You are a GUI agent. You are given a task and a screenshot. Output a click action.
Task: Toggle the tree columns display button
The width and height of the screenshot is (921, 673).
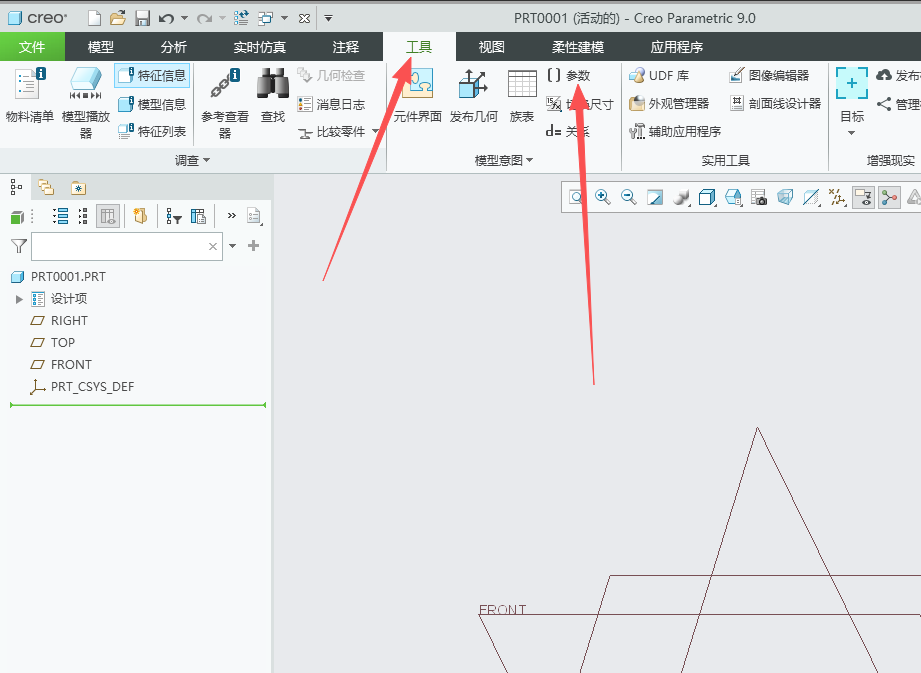pyautogui.click(x=107, y=216)
